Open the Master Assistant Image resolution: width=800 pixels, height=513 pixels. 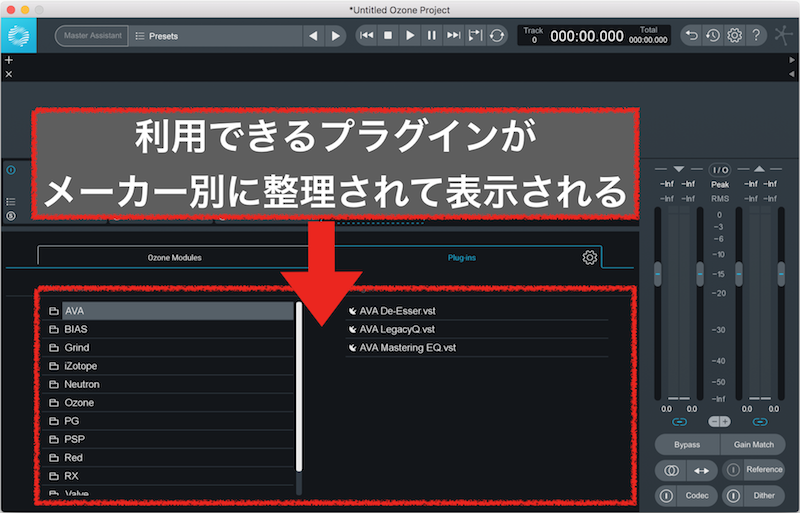(x=92, y=36)
